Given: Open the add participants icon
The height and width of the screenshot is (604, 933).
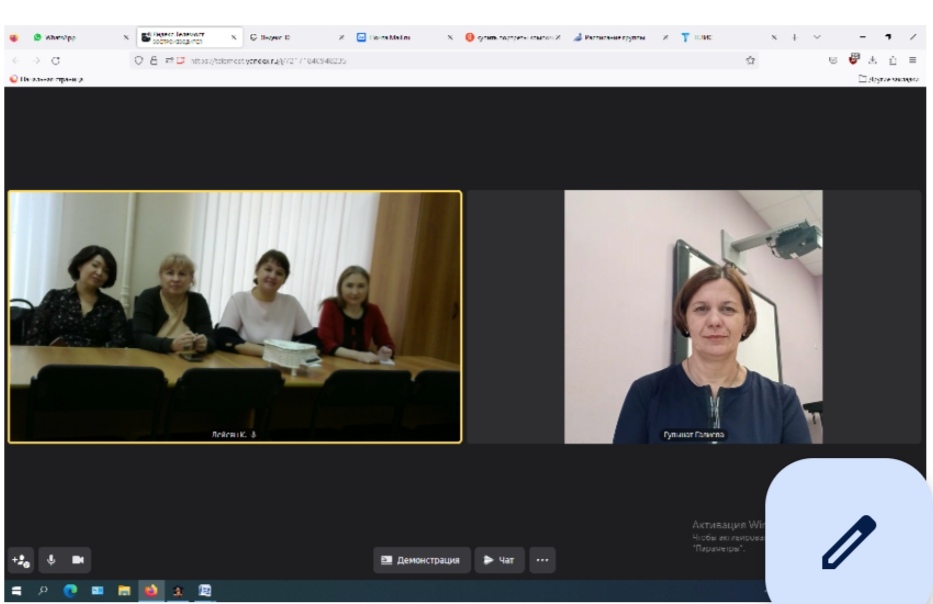Looking at the screenshot, I should [21, 560].
